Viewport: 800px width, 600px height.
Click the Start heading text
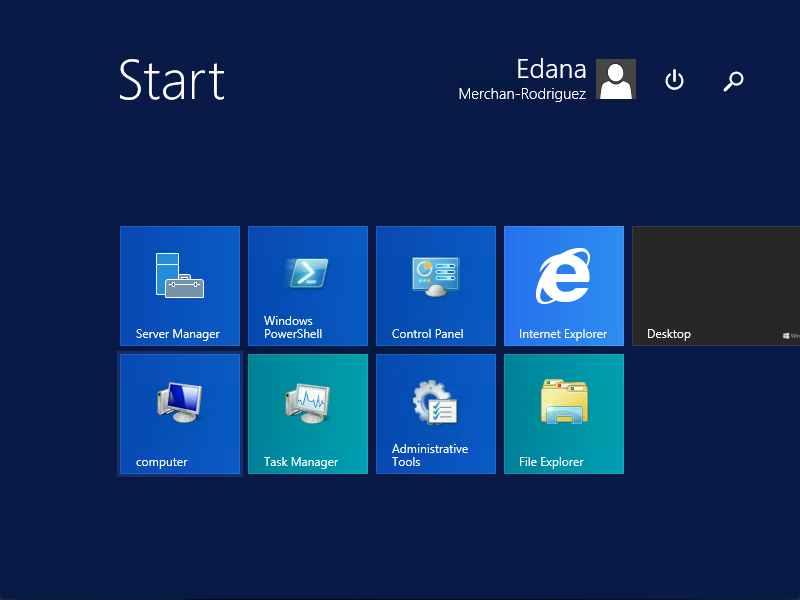[171, 80]
